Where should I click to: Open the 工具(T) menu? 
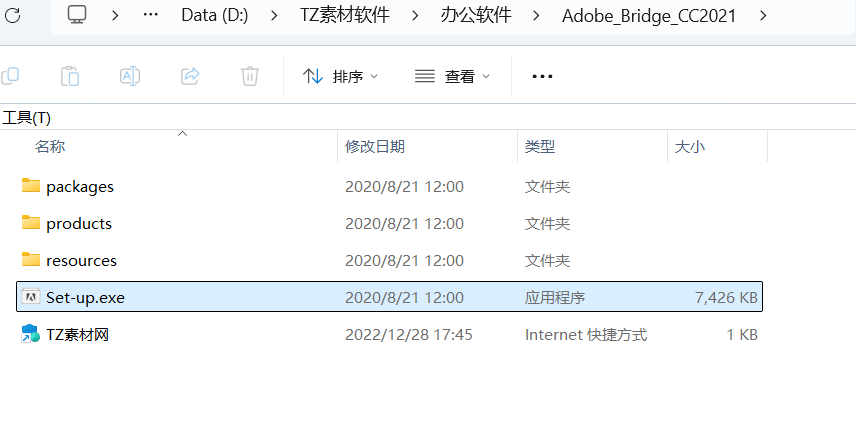26,117
